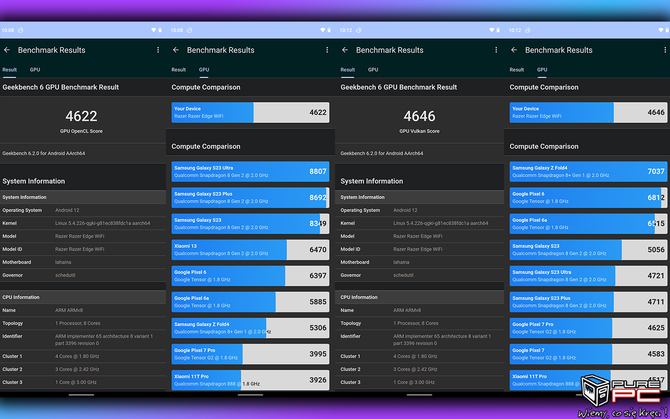The image size is (670, 419).
Task: Tap the Kernel row on the OpenCL screen
Action: [x=83, y=223]
